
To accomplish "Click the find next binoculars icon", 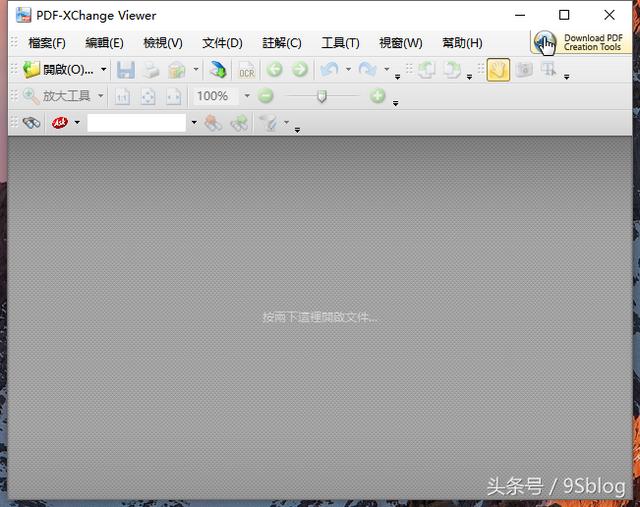I will pos(239,122).
